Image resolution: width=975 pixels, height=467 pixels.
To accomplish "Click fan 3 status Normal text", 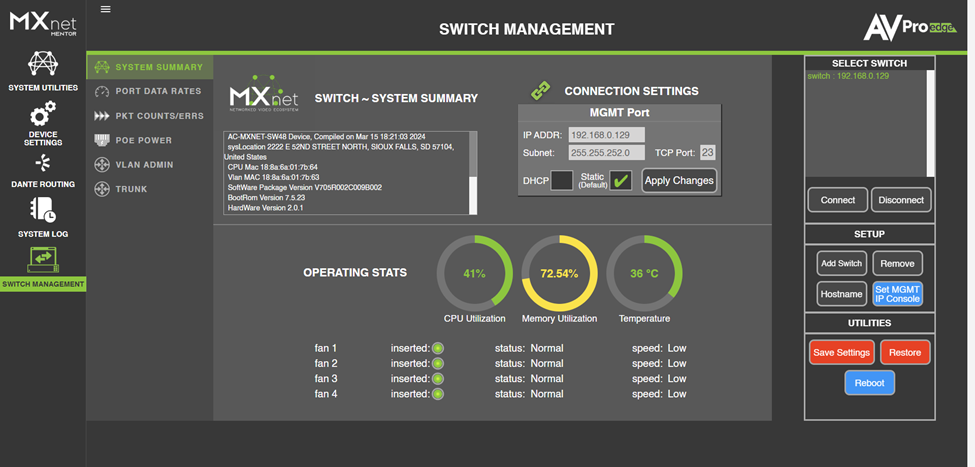I will [529, 379].
